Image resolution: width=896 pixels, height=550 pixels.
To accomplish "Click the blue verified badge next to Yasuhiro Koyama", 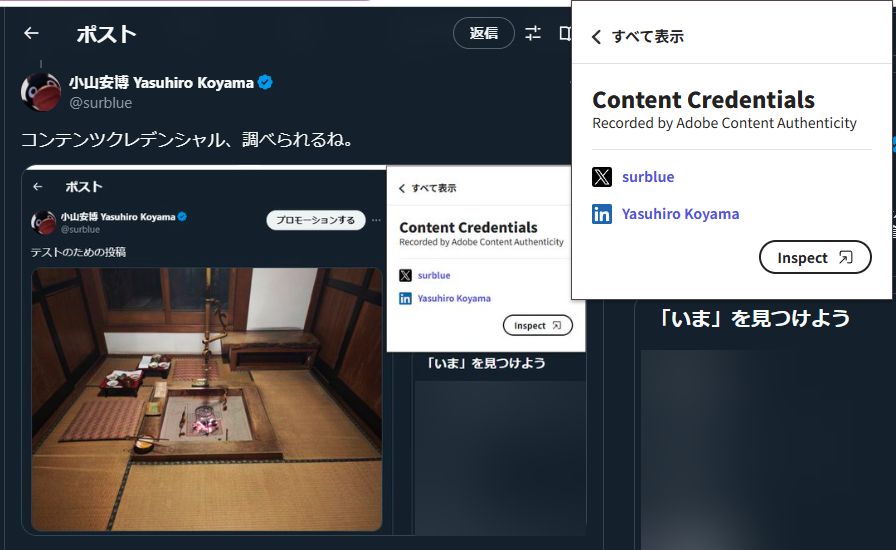I will [265, 83].
